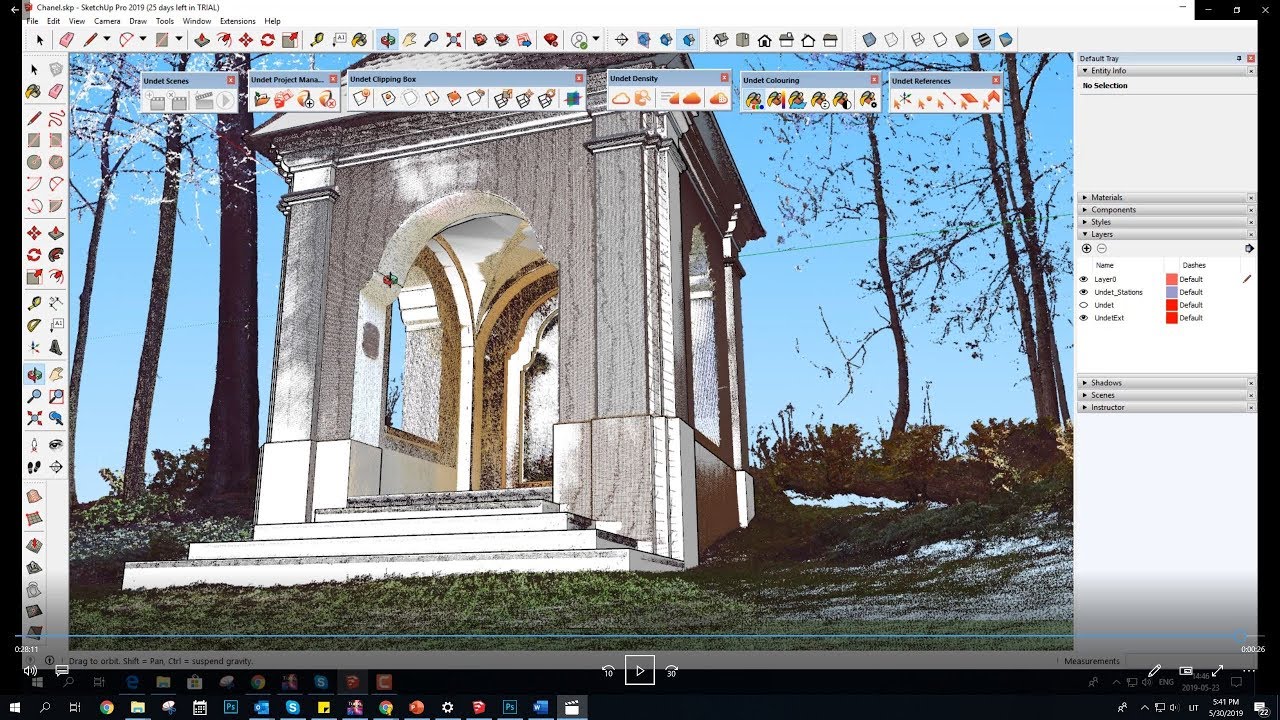Click the colored cube in Undet Clipping Box
The image size is (1280, 720).
[x=572, y=98]
